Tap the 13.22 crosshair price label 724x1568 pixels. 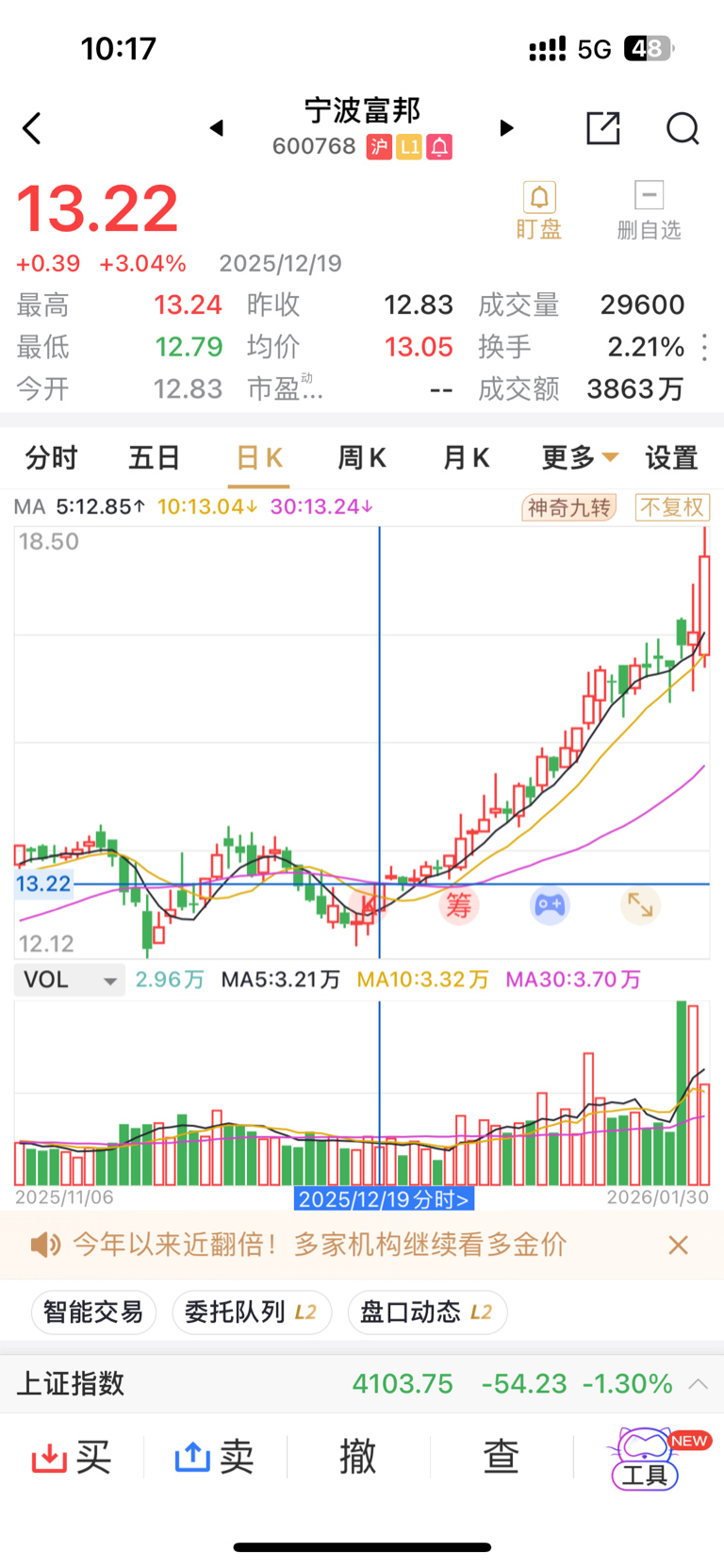point(44,884)
